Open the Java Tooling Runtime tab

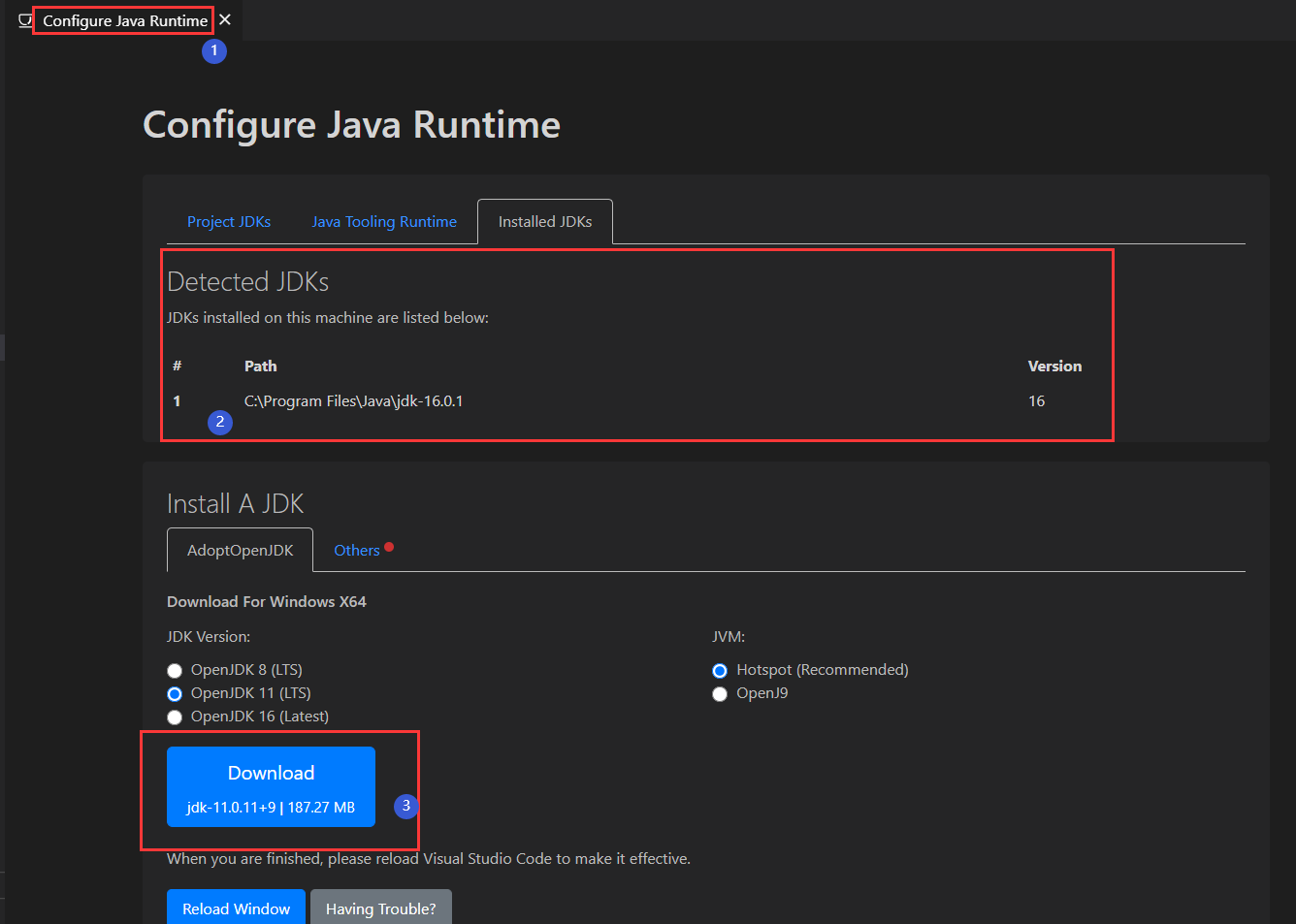384,221
